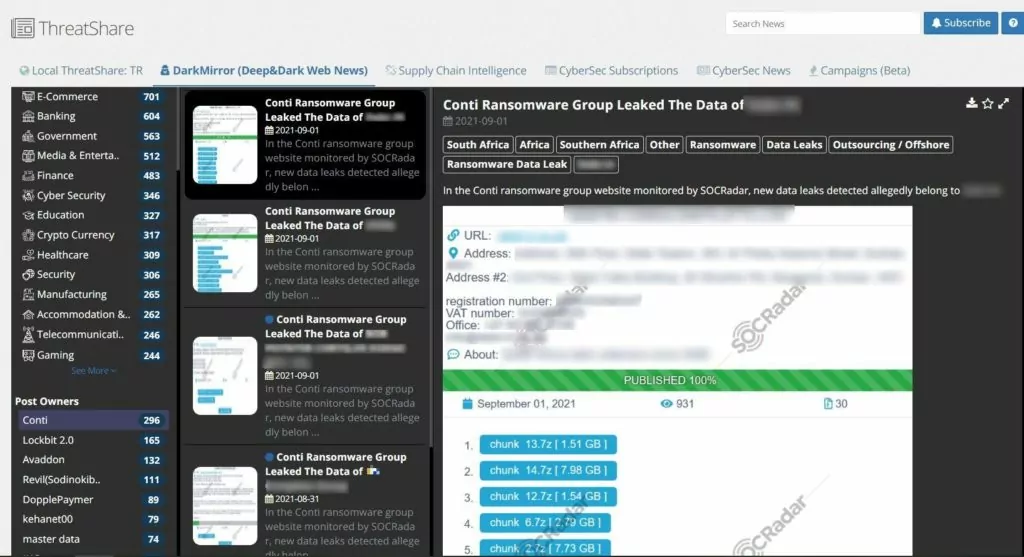
Task: Click the Address location pin icon
Action: (453, 253)
